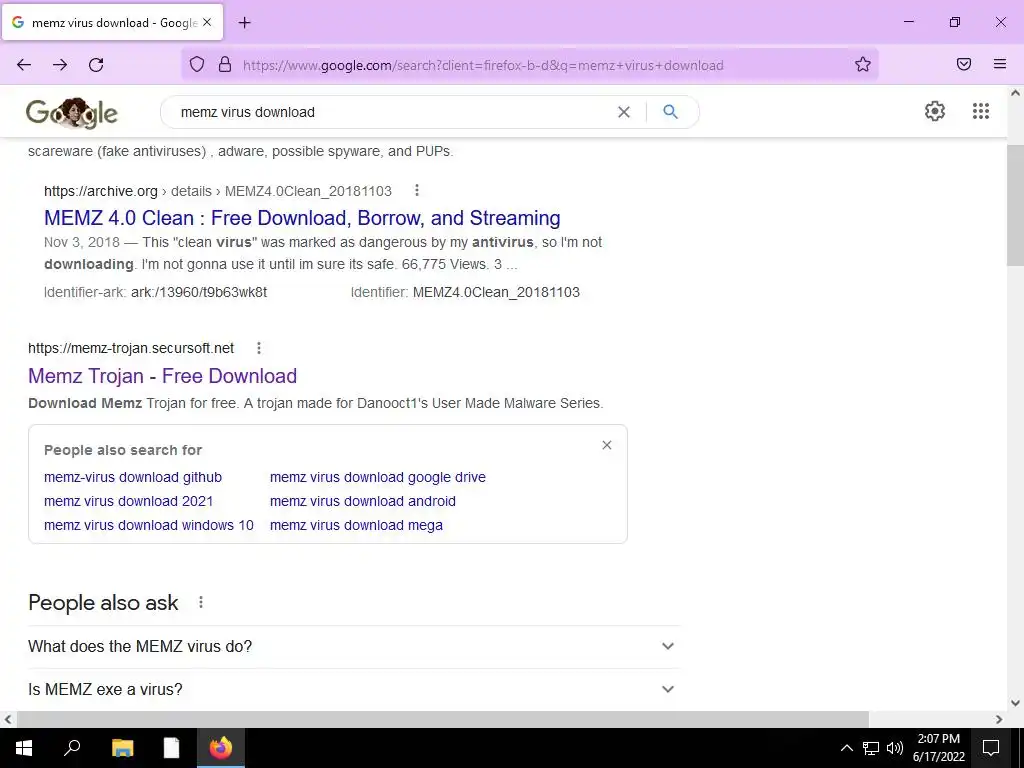Open the blank document taskbar icon
The width and height of the screenshot is (1024, 768).
point(172,748)
